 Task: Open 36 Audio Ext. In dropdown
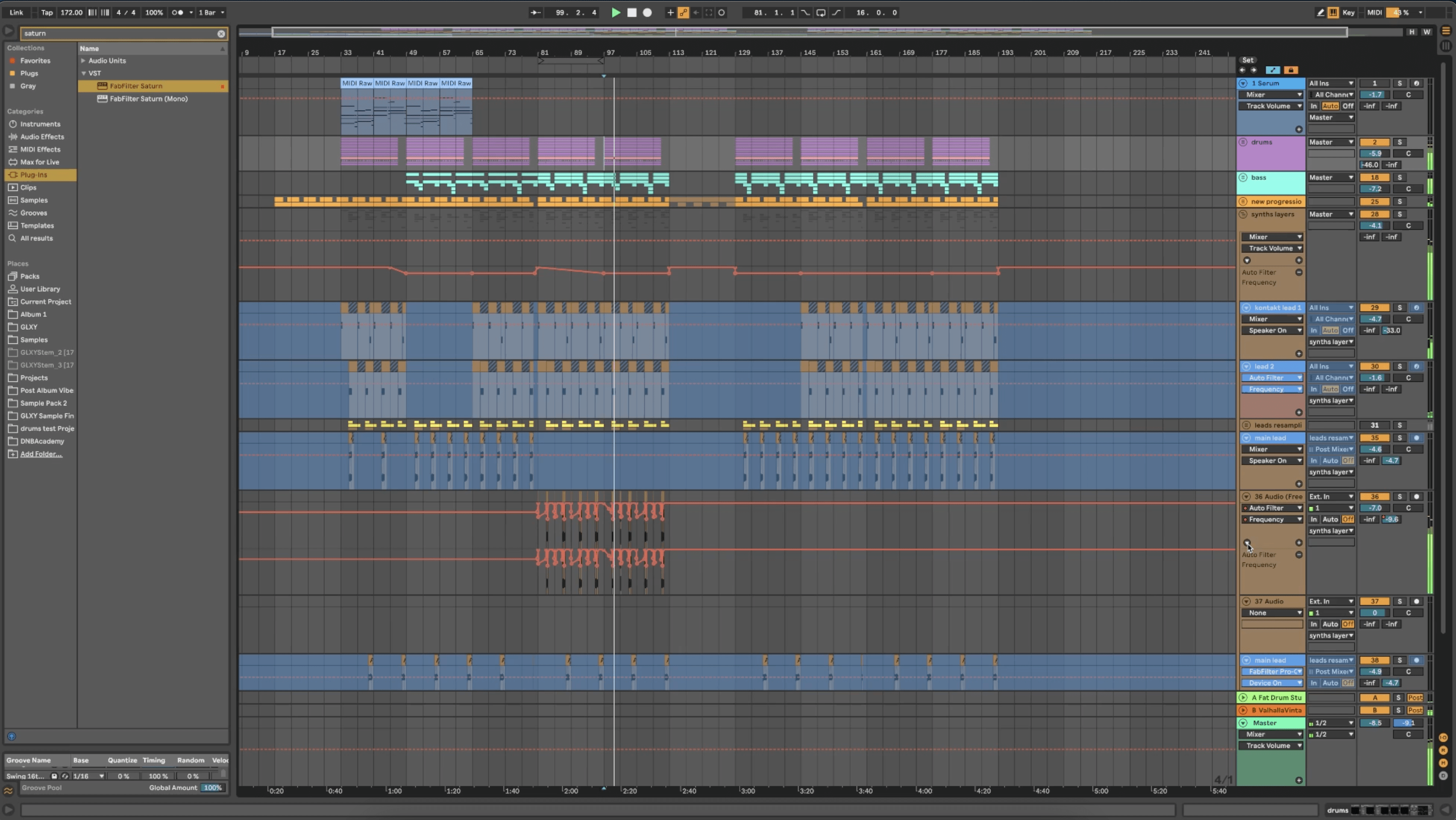(1331, 497)
